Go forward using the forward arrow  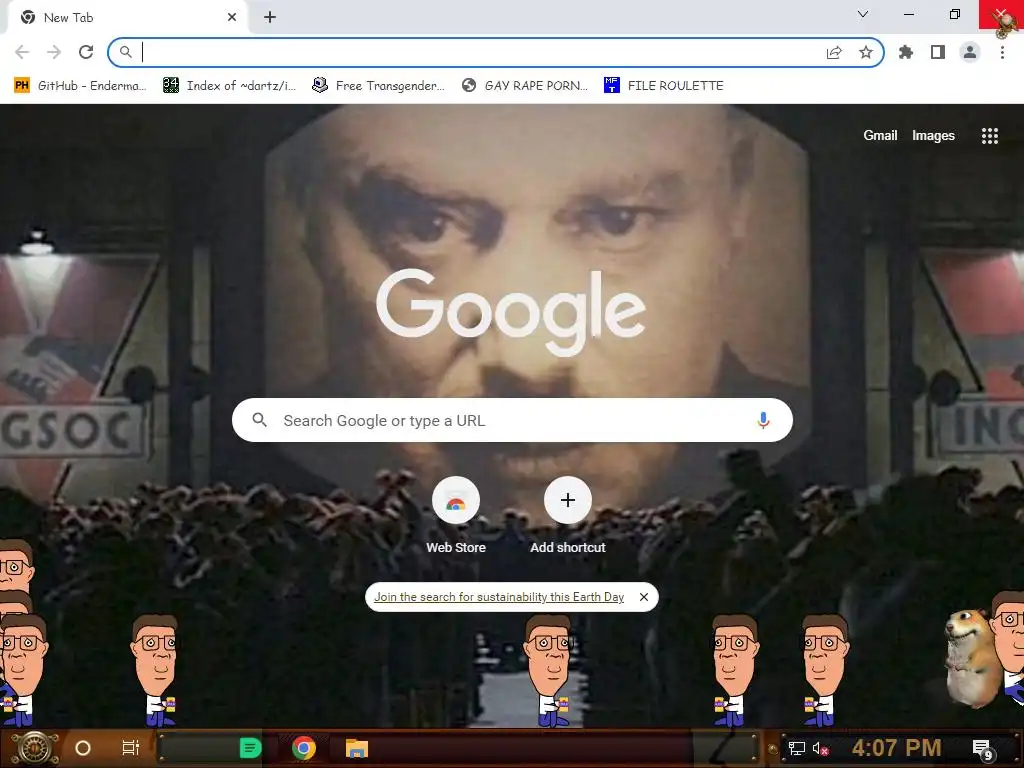[x=54, y=52]
